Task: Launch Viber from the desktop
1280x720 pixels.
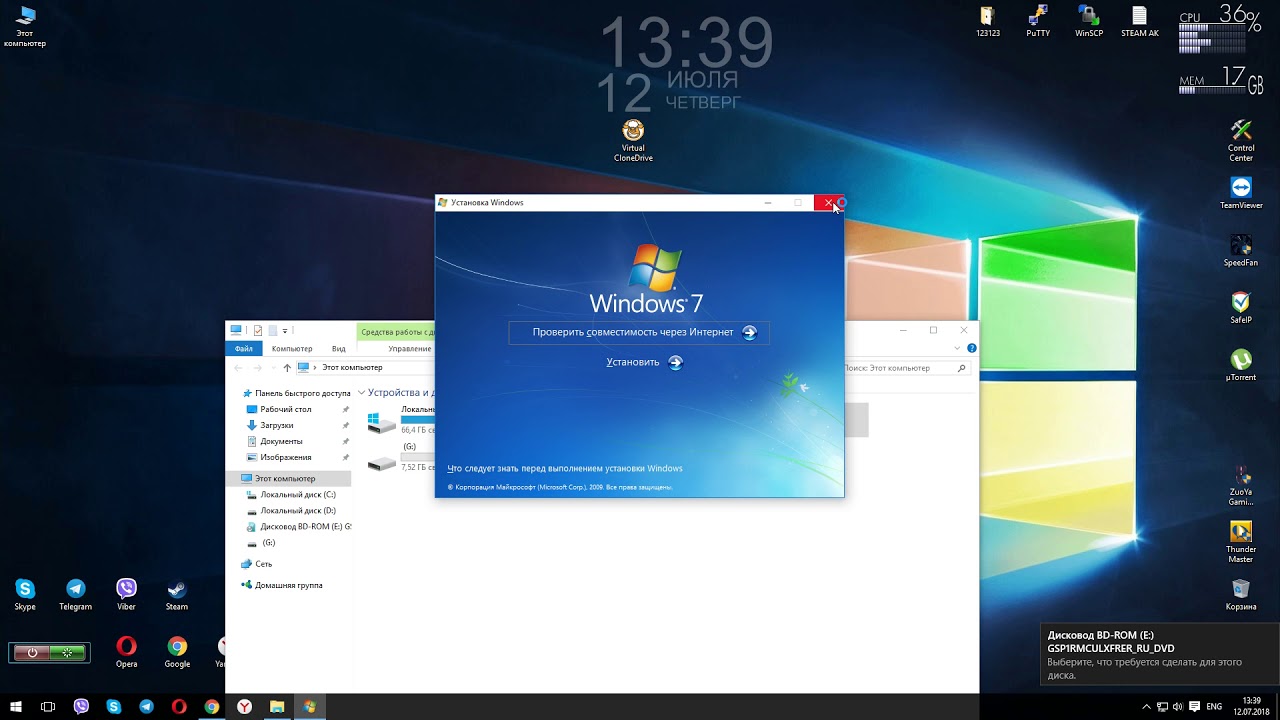Action: 126,594
